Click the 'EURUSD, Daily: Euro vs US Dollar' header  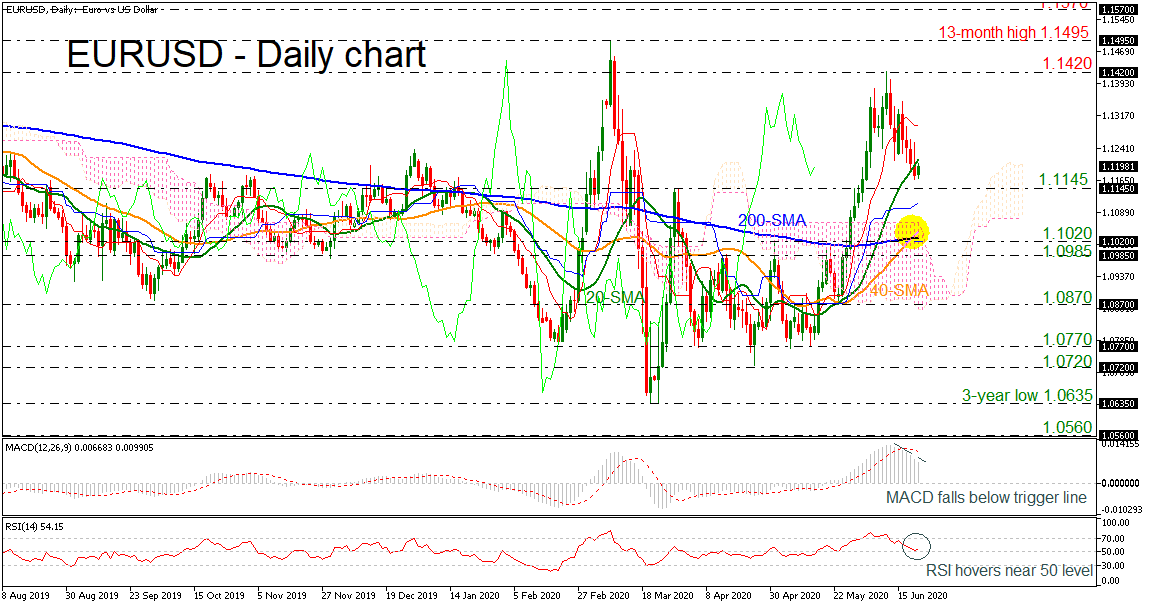coord(80,9)
